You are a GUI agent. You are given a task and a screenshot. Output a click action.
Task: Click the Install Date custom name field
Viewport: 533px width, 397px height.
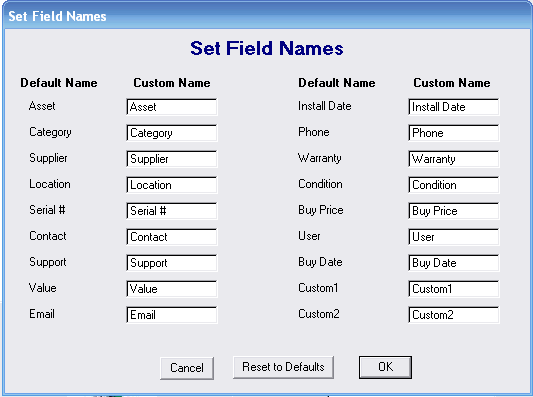tap(454, 107)
